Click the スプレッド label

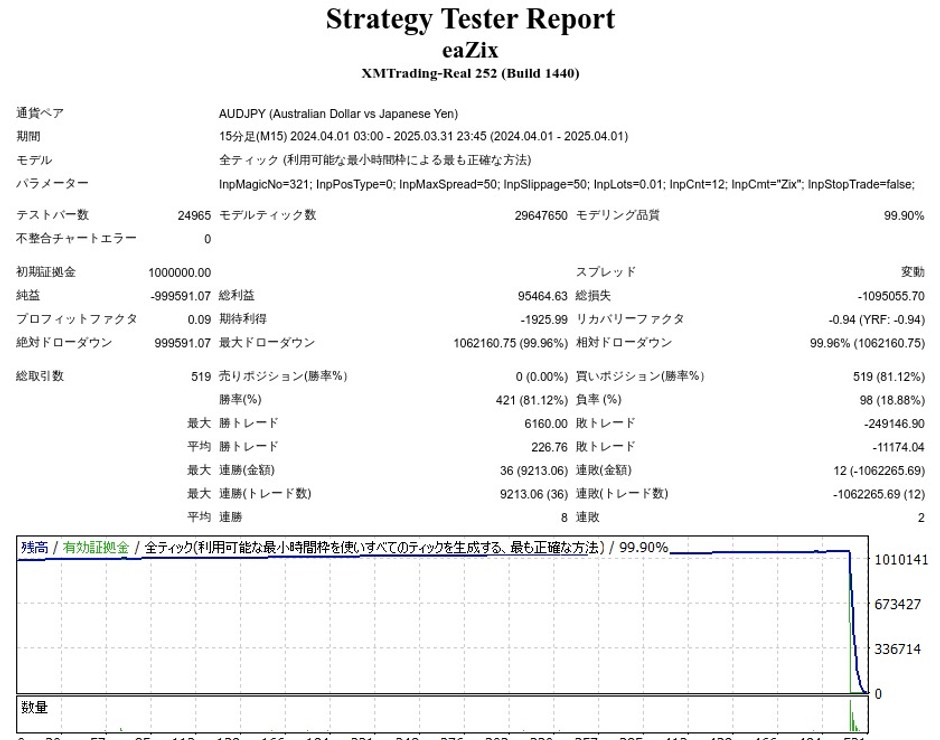(x=605, y=272)
